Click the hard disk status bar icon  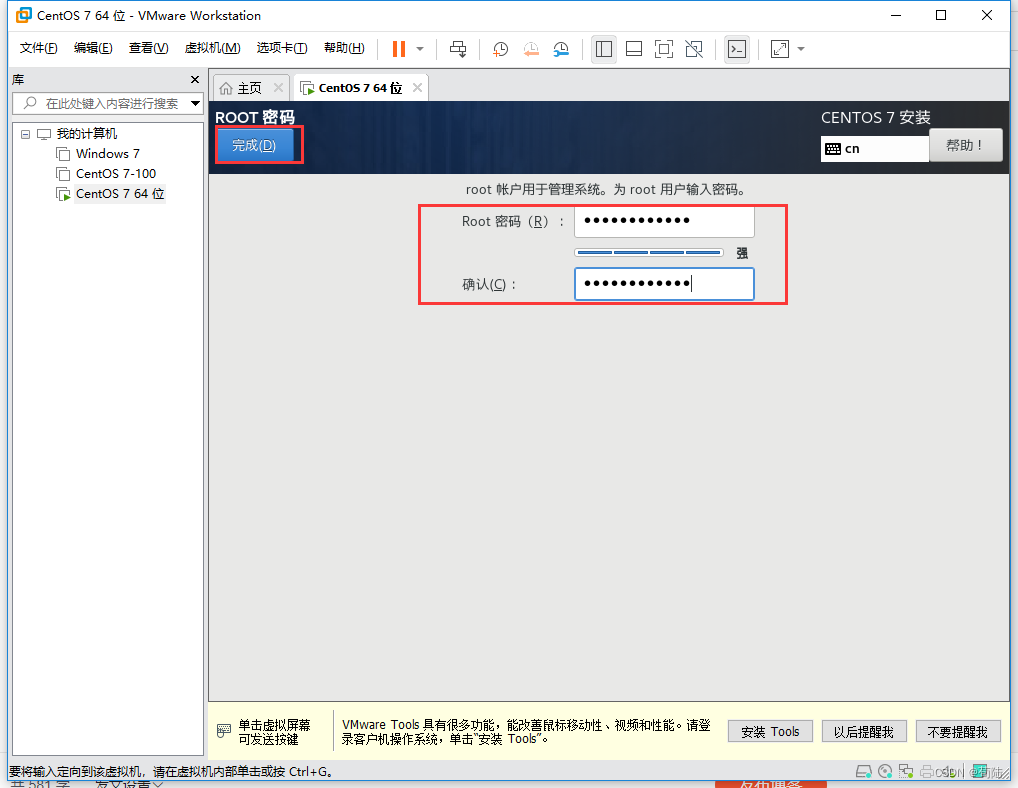point(863,771)
